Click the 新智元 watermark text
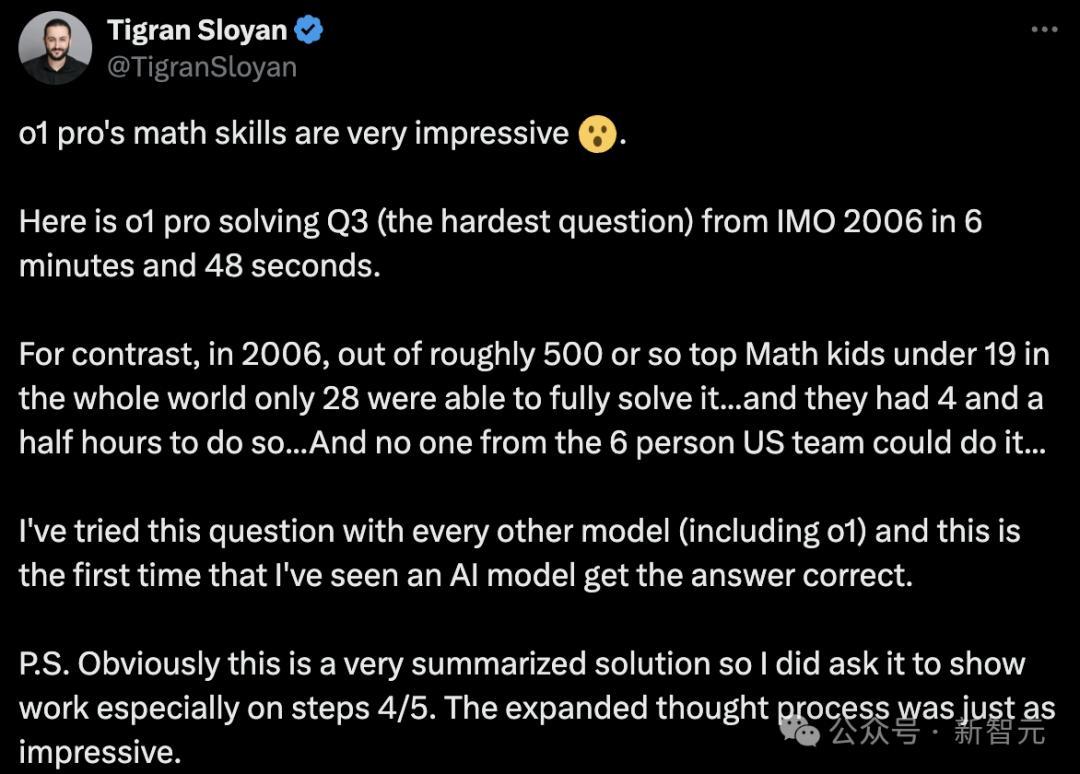This screenshot has width=1080, height=774. [1000, 732]
